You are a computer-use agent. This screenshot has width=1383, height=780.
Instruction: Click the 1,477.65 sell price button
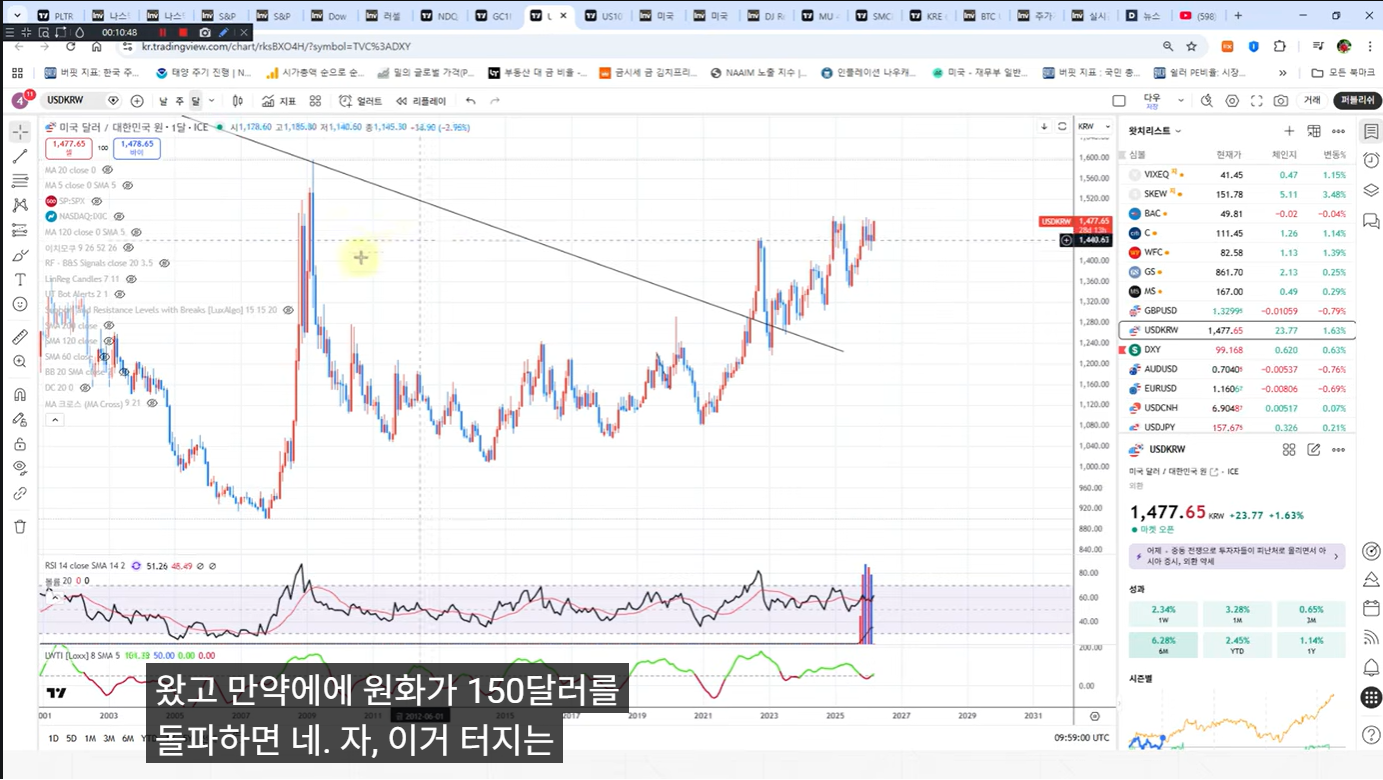coord(69,148)
